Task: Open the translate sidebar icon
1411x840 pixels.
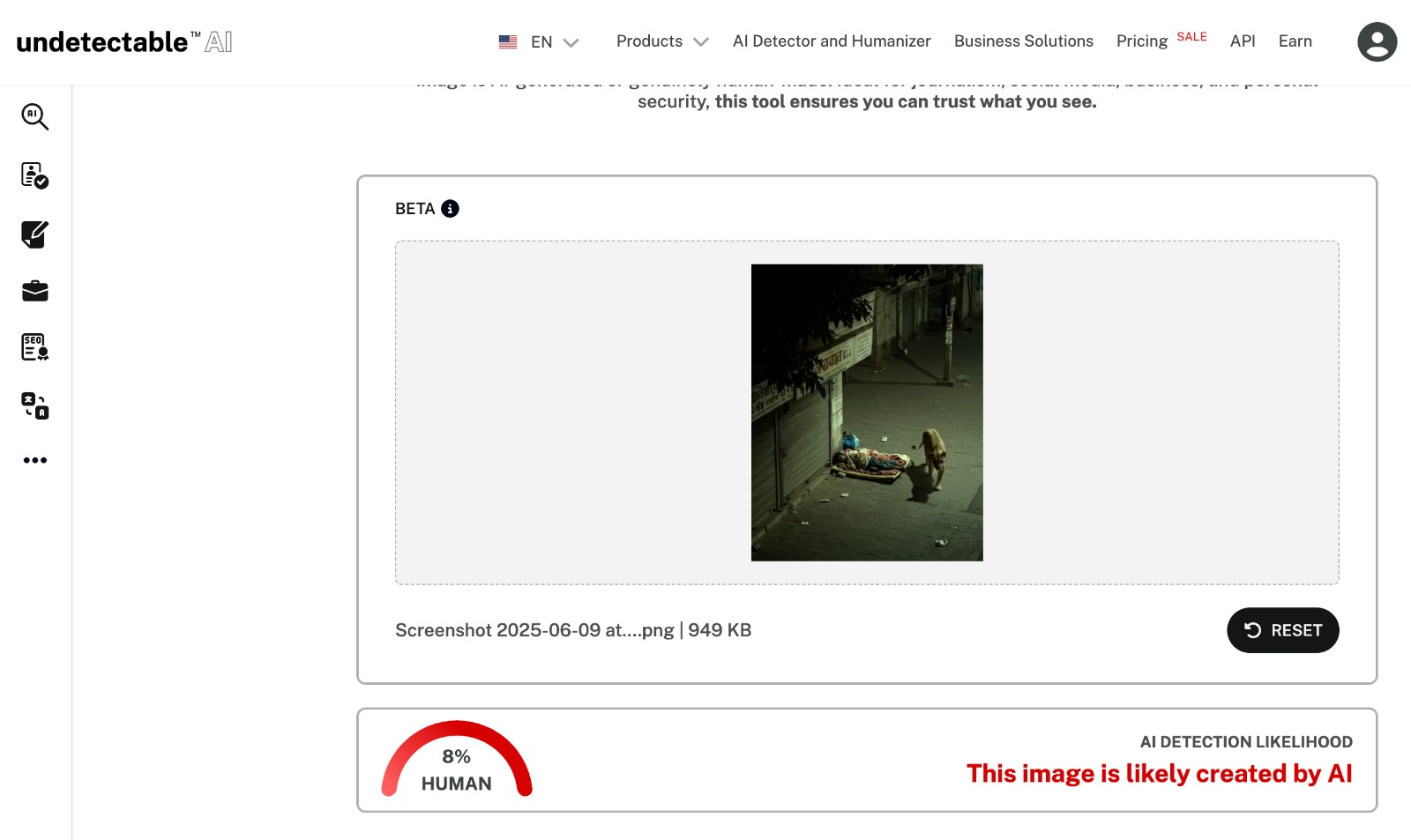Action: [x=35, y=405]
